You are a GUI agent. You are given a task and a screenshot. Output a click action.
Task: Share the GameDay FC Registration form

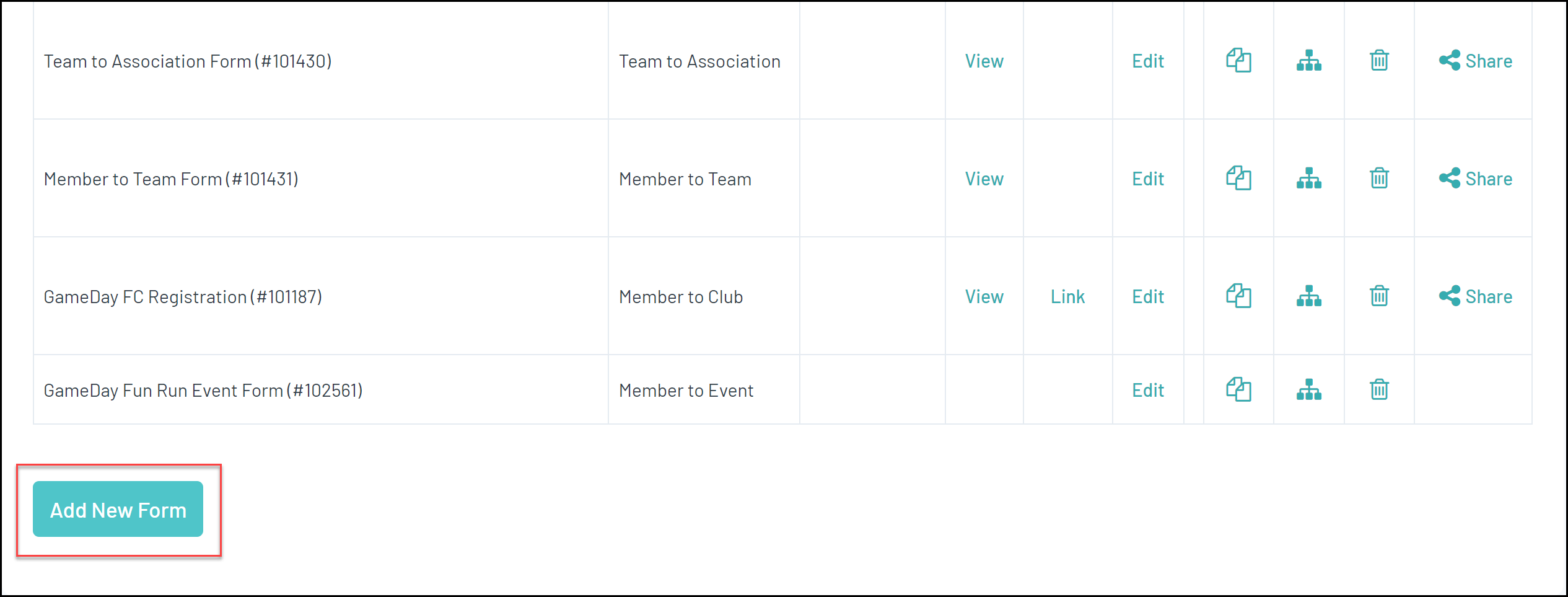click(1475, 297)
